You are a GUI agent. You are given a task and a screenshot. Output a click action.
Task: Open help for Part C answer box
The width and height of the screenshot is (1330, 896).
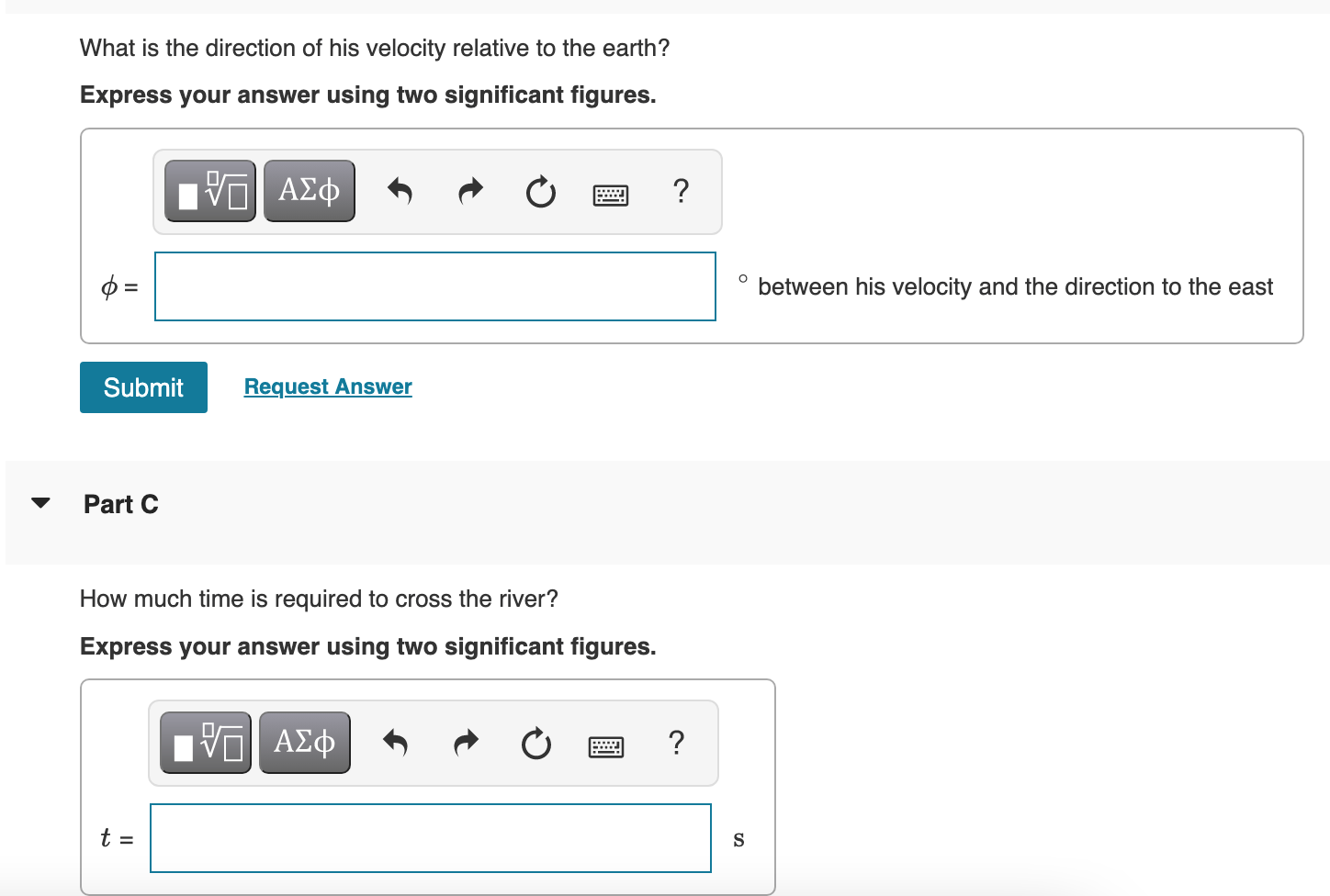click(x=677, y=743)
